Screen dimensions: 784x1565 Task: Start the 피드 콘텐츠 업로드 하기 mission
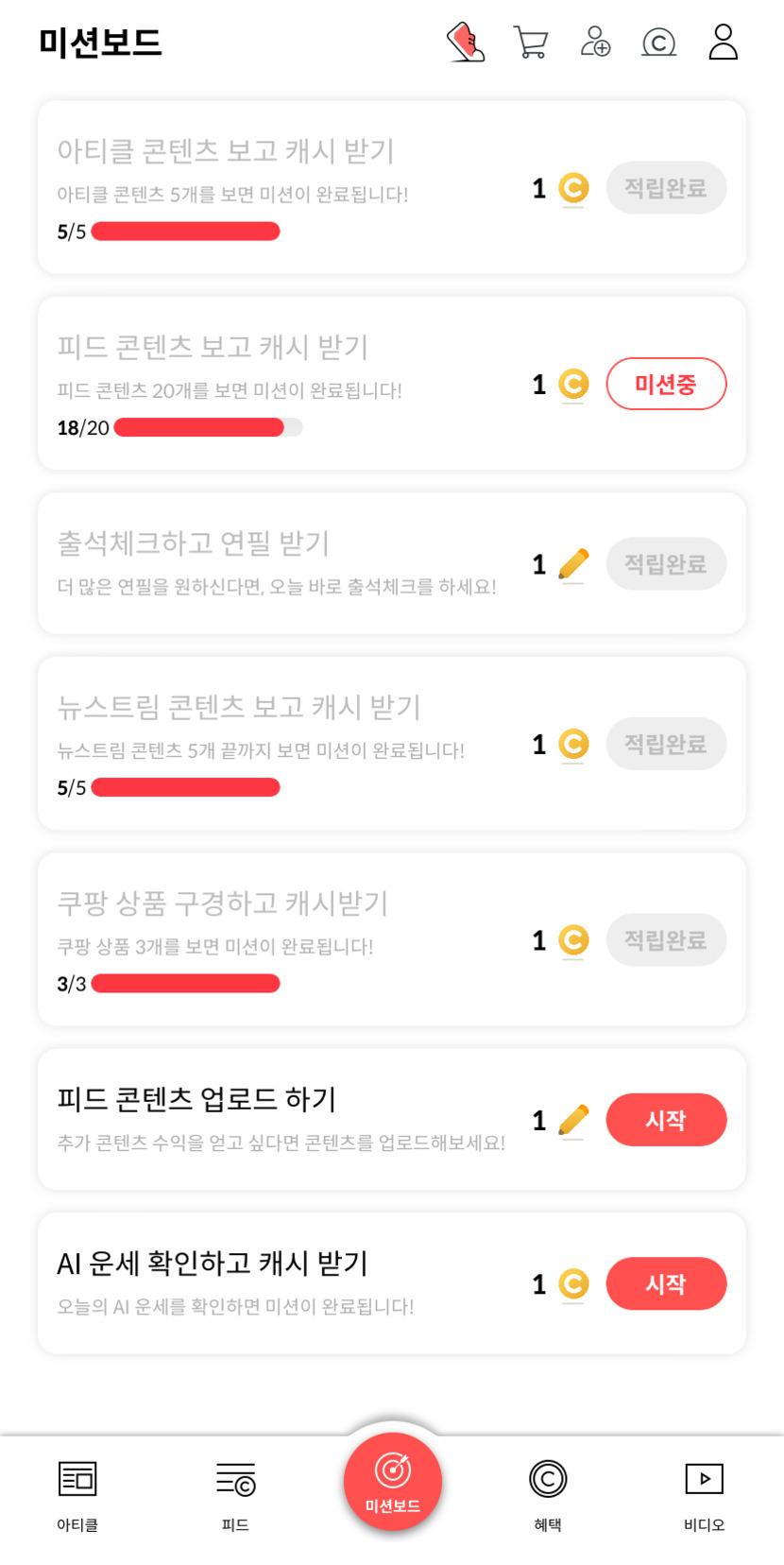click(x=666, y=1120)
